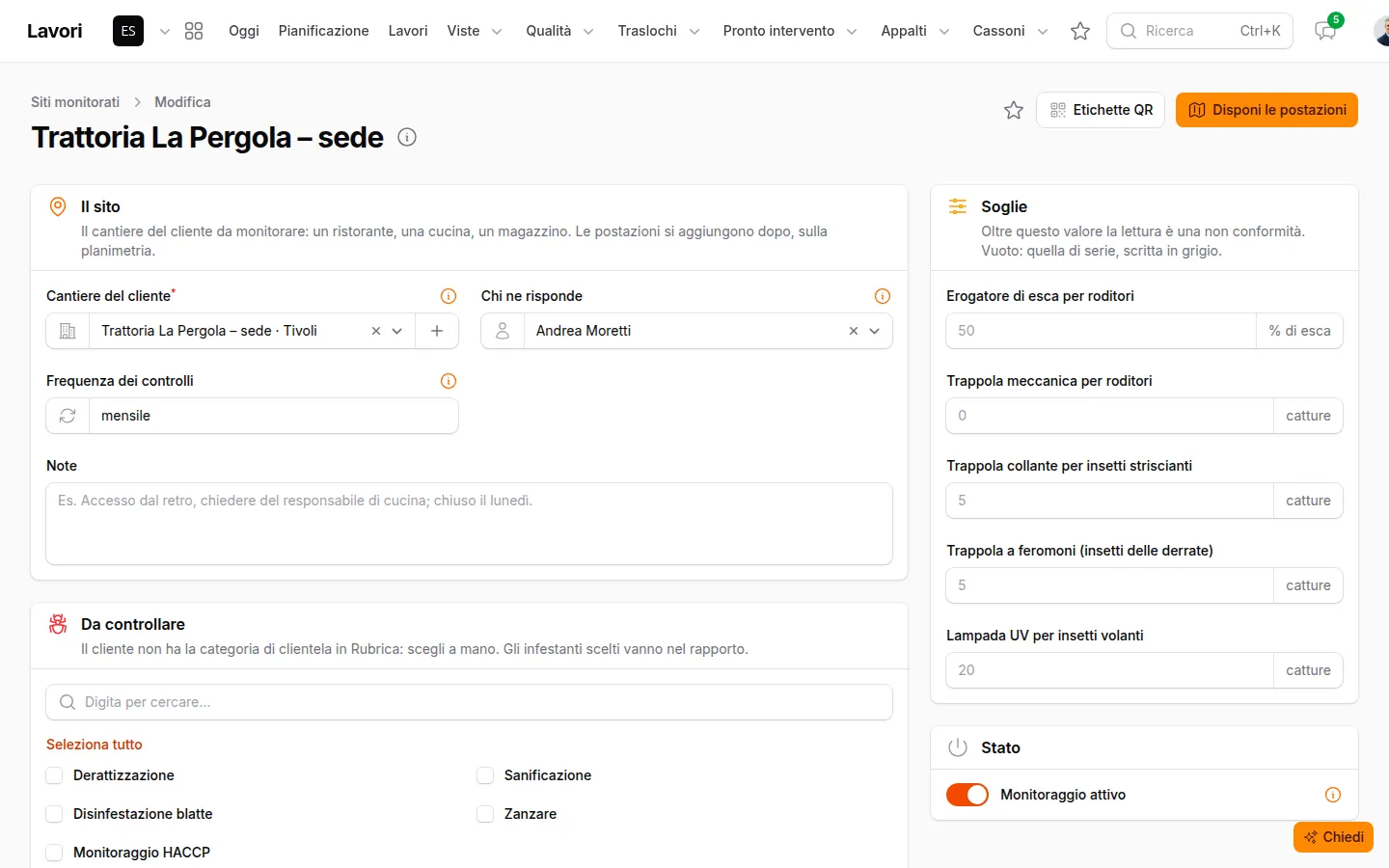The height and width of the screenshot is (868, 1389).
Task: Expand the Viste menu
Action: [x=474, y=31]
